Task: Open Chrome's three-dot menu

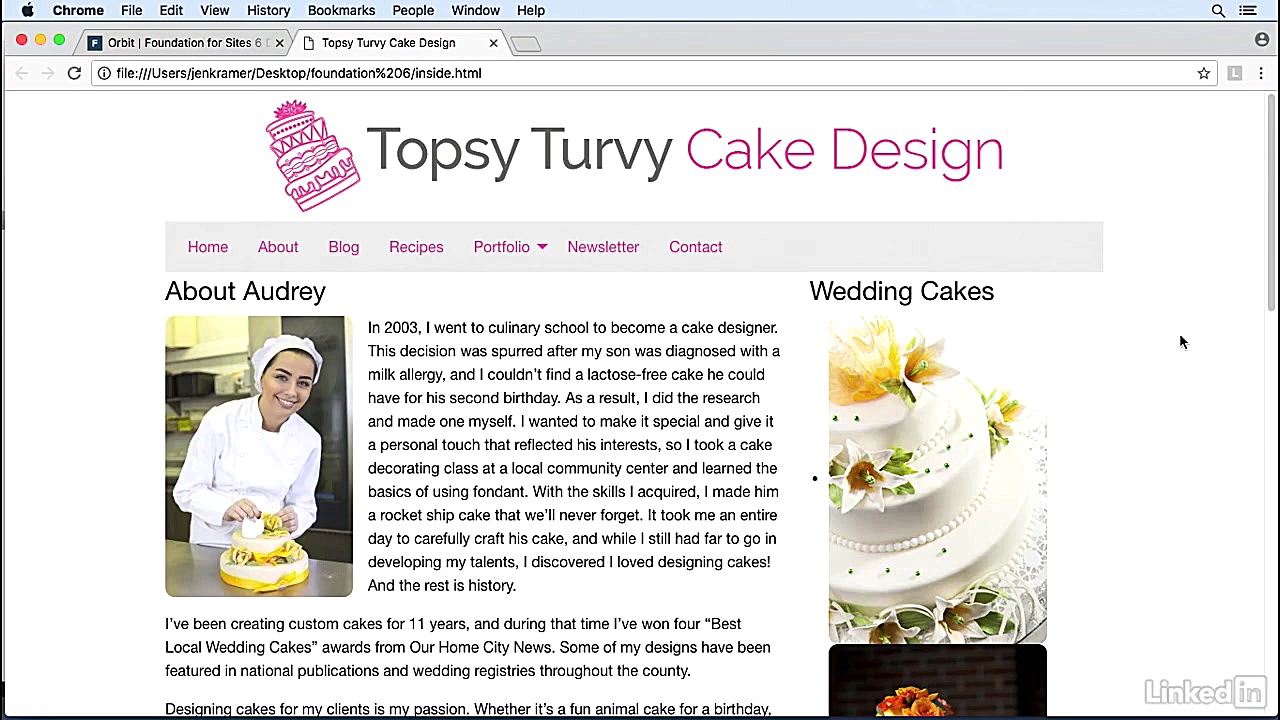Action: coord(1261,73)
